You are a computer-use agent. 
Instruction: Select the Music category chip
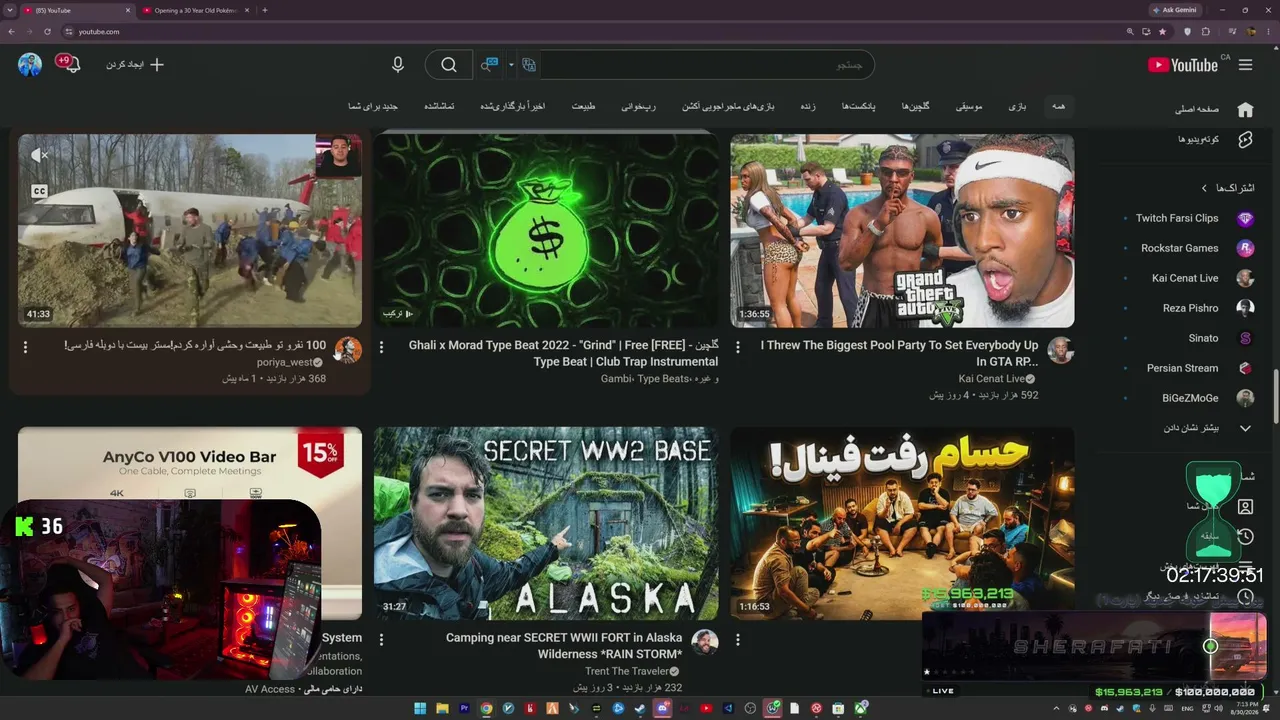[968, 106]
